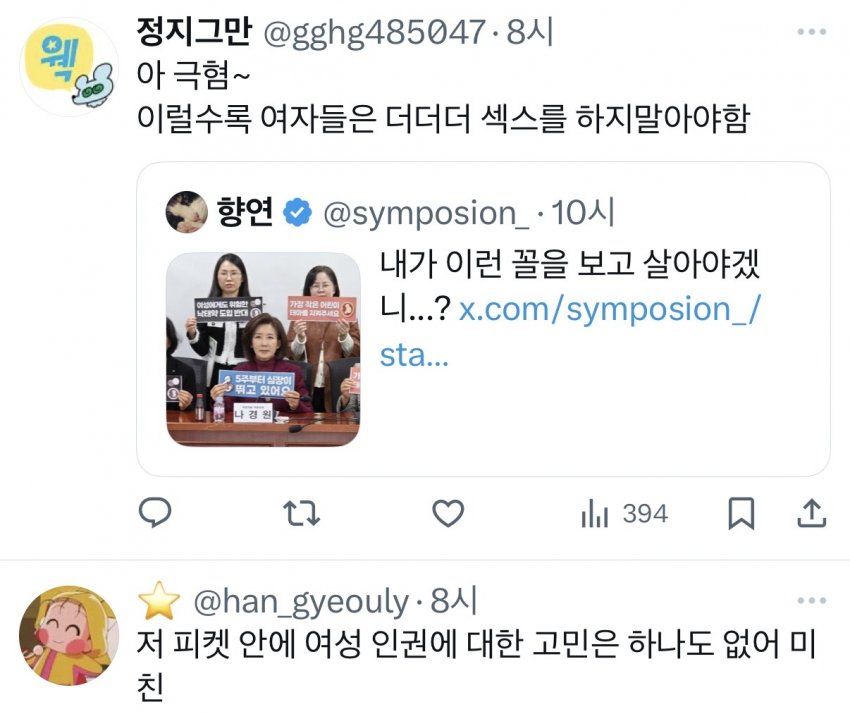
Task: Open the quoted tweet photo thumbnail
Action: [x=263, y=350]
